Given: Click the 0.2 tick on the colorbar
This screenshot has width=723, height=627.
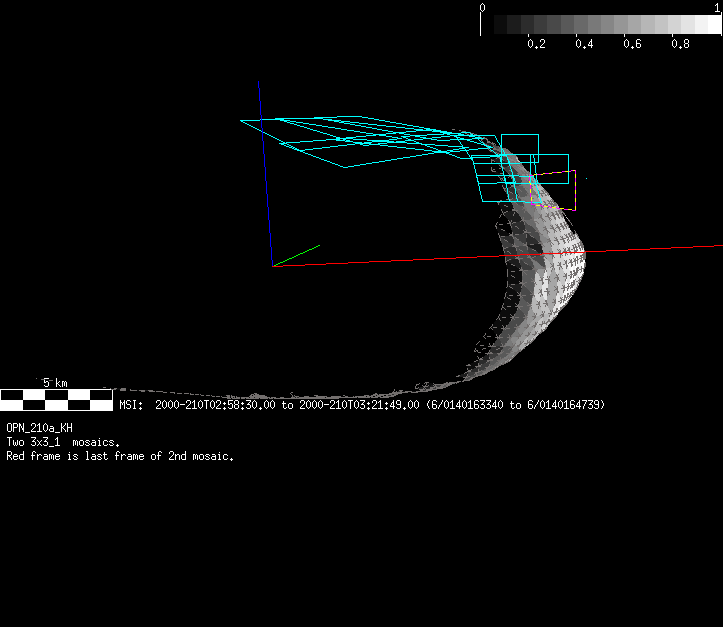Looking at the screenshot, I should click(x=536, y=44).
